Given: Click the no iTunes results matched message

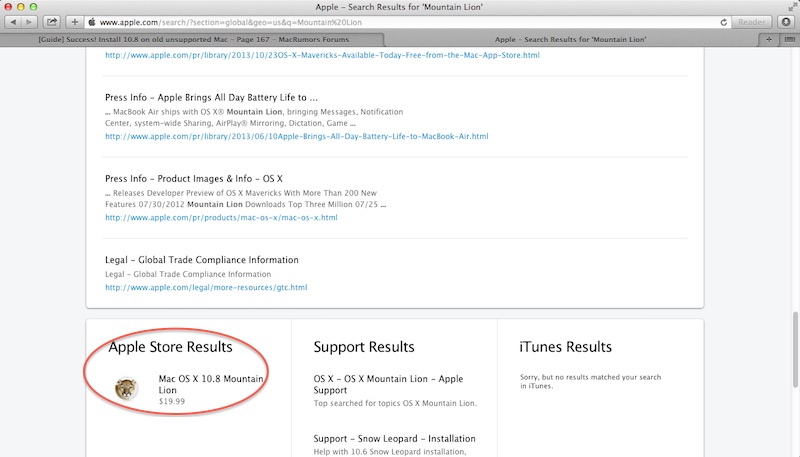Looking at the screenshot, I should 590,382.
